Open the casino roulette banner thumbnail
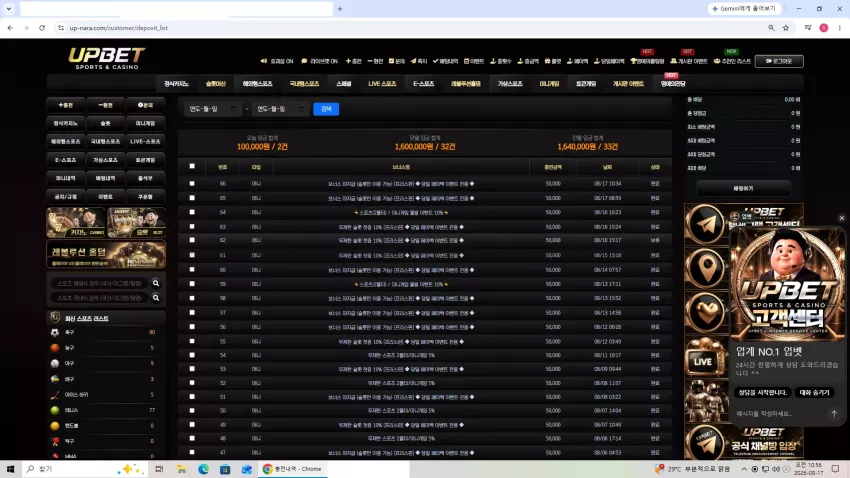850x478 pixels. click(x=76, y=222)
